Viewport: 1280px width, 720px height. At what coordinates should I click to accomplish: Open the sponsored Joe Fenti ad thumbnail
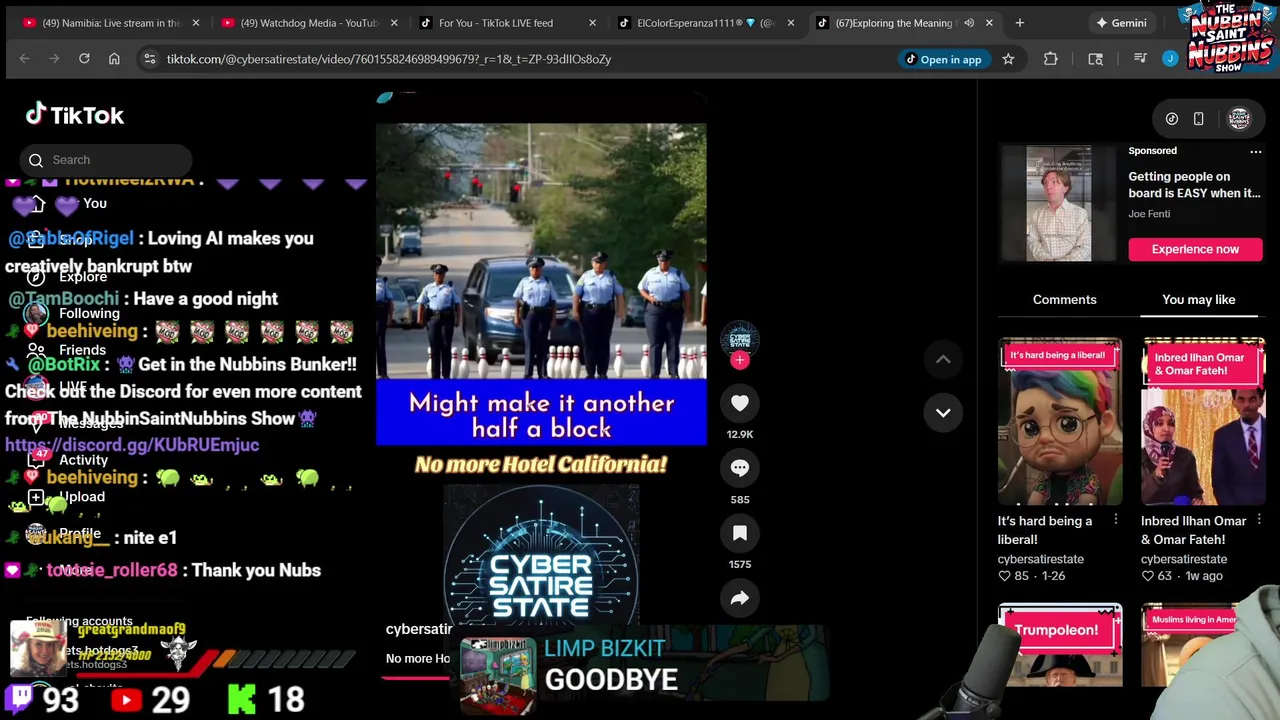(x=1058, y=204)
